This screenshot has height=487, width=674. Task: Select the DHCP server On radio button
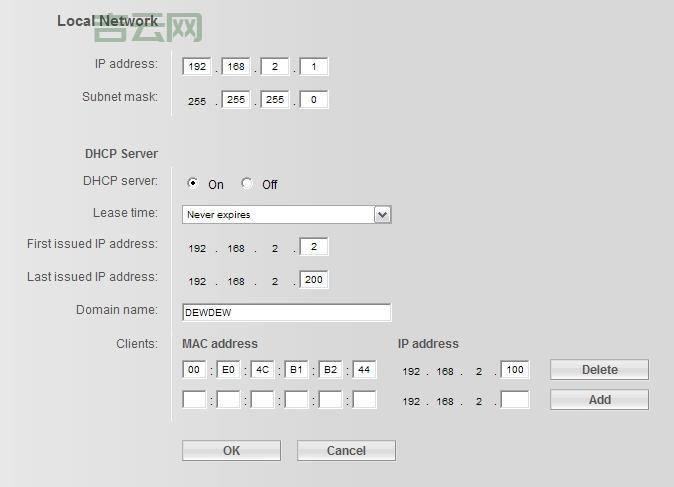(193, 183)
